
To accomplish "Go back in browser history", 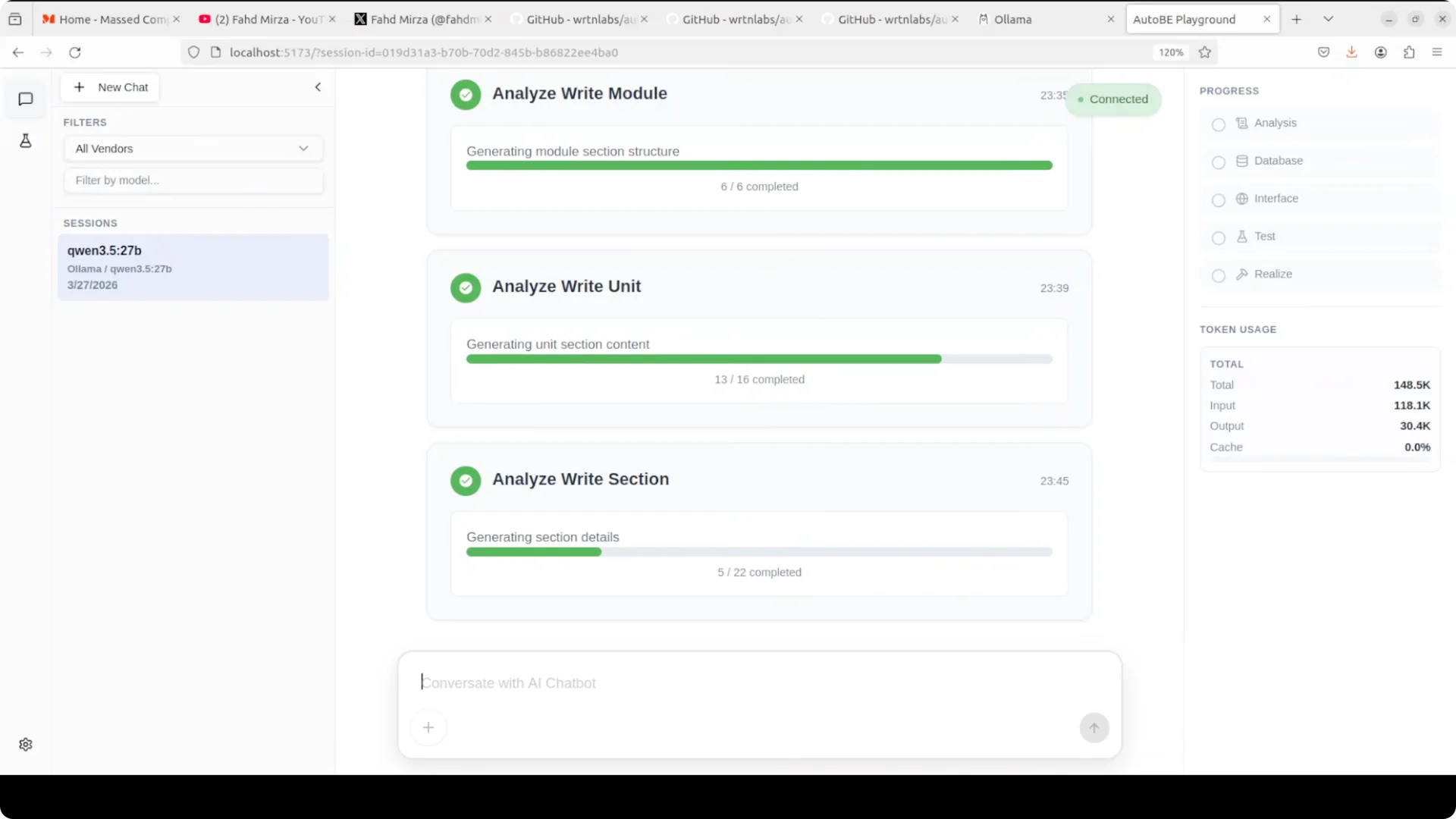I will click(x=18, y=52).
